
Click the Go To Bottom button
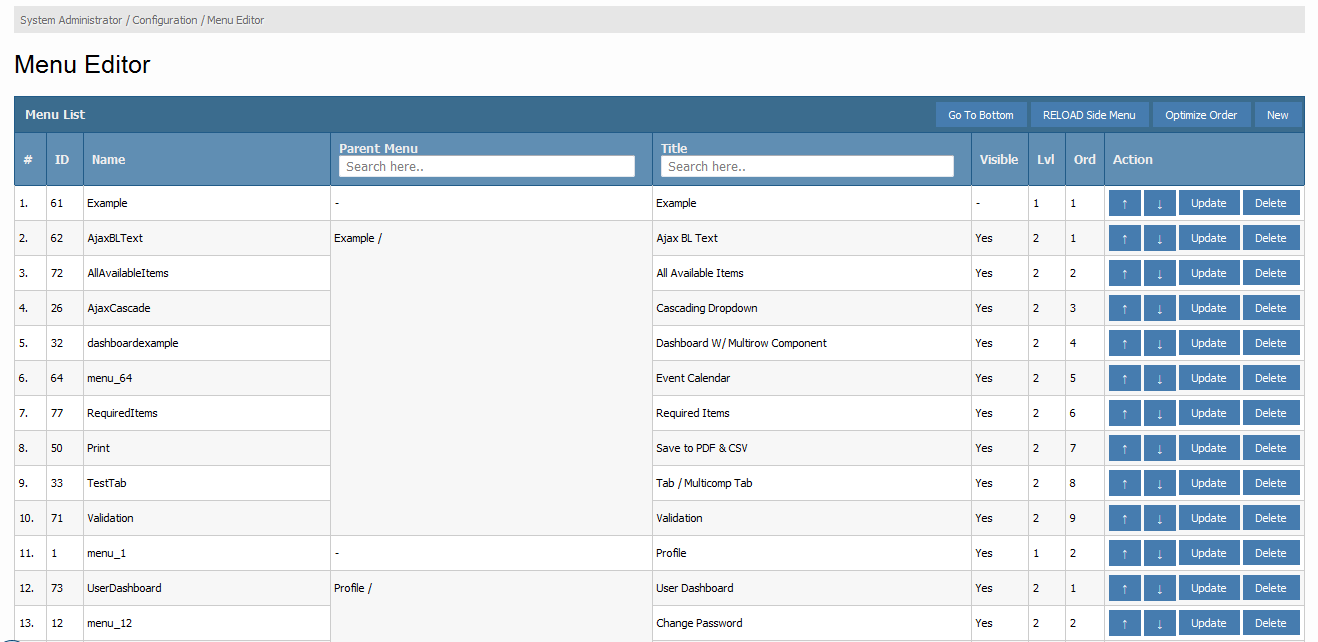coord(980,115)
